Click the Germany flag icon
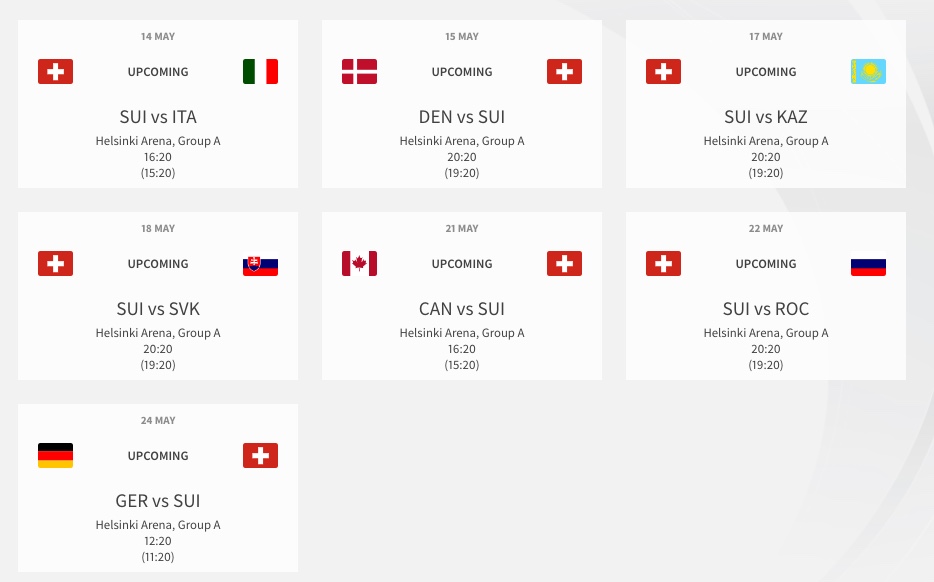Image resolution: width=934 pixels, height=582 pixels. point(55,456)
